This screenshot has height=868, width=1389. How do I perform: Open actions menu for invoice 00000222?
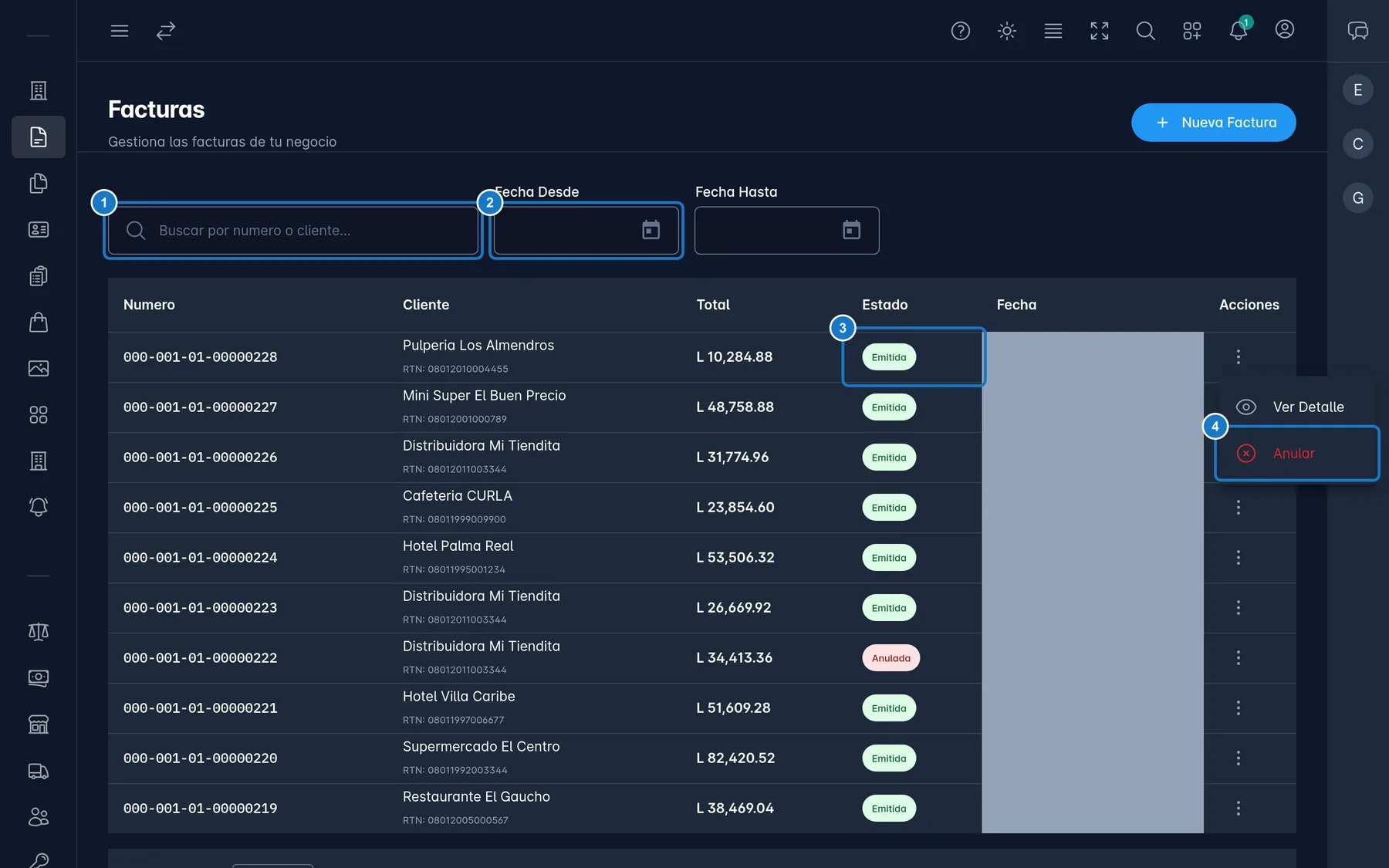pos(1239,657)
